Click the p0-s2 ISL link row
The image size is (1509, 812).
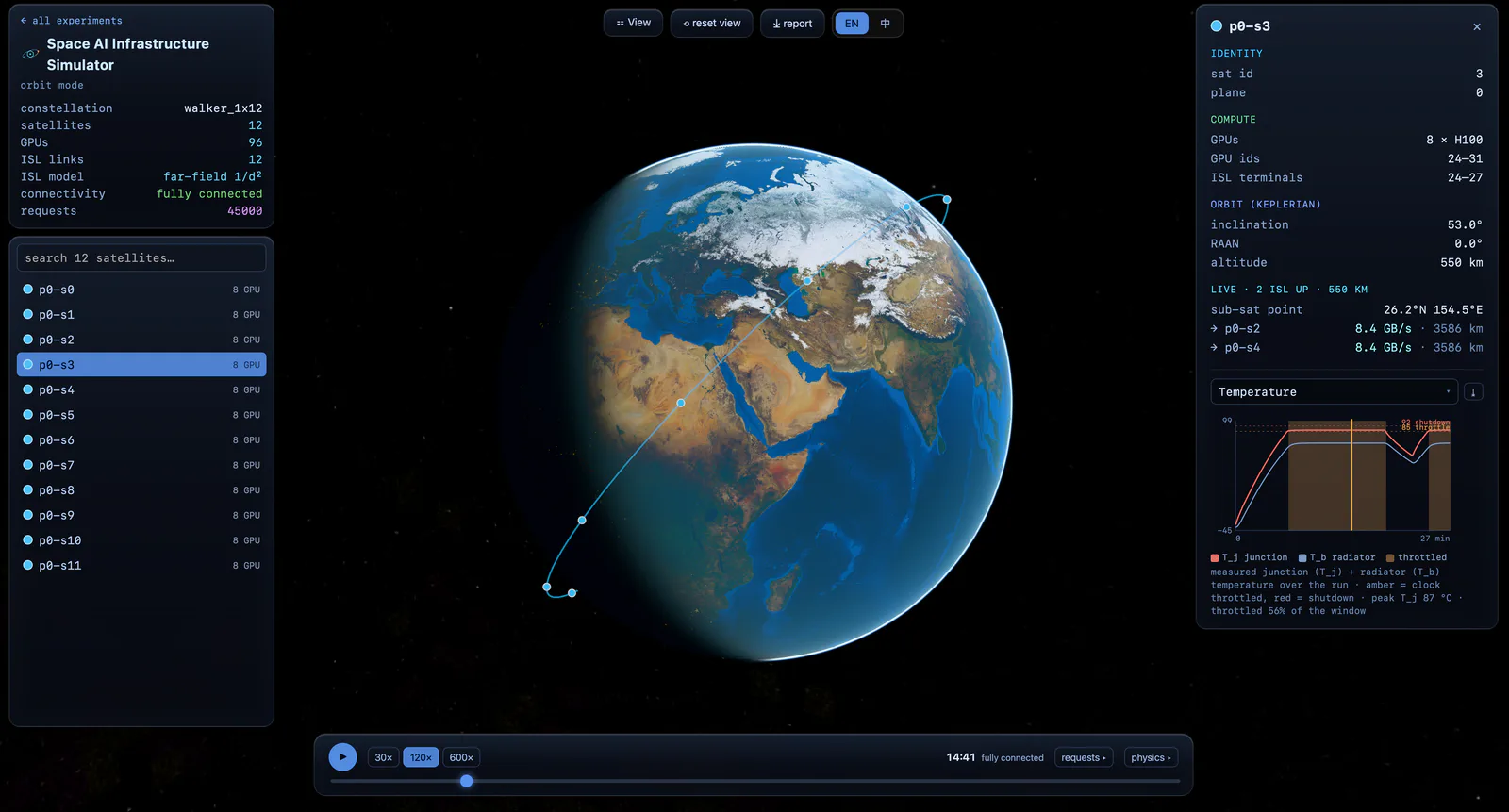(x=1347, y=328)
